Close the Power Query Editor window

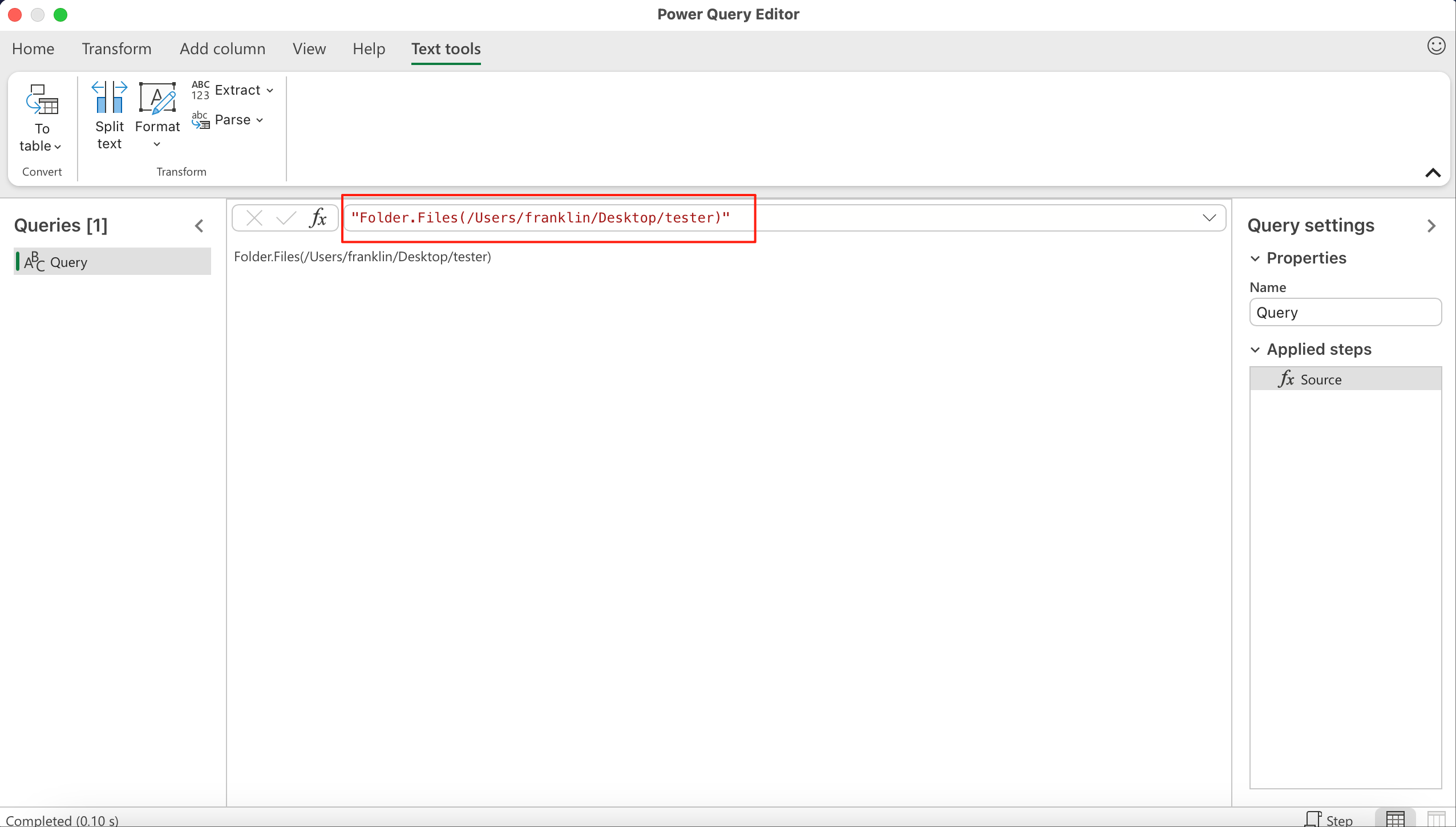click(15, 14)
